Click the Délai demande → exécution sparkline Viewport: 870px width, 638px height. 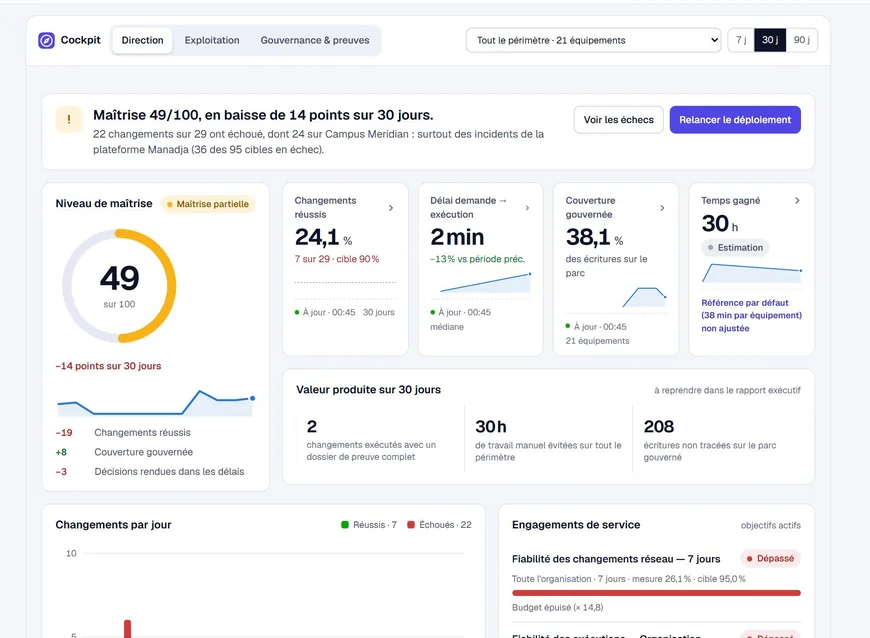pyautogui.click(x=485, y=283)
